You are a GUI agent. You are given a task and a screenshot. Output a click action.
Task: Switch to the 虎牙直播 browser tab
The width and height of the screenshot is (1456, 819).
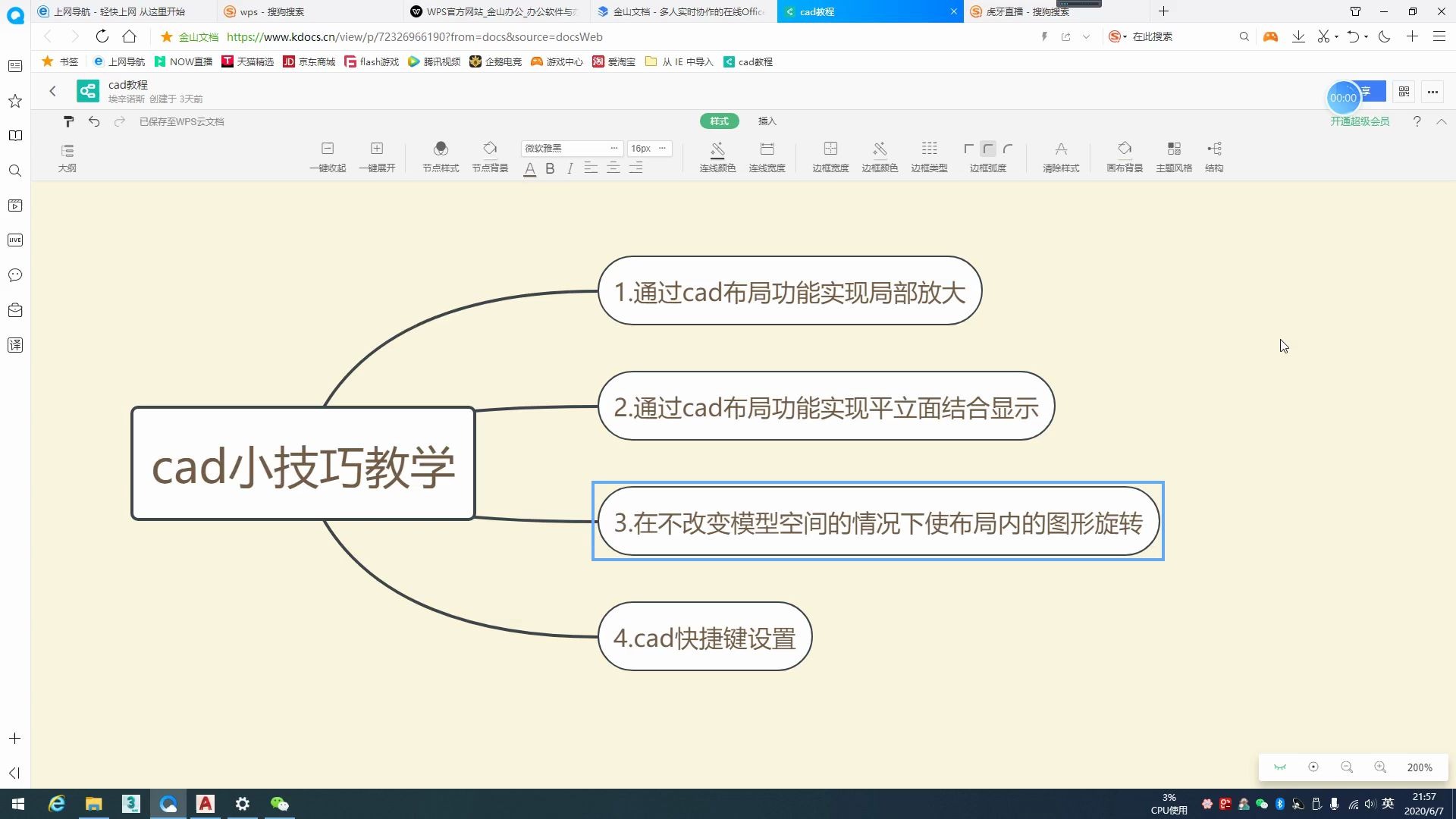(1056, 11)
